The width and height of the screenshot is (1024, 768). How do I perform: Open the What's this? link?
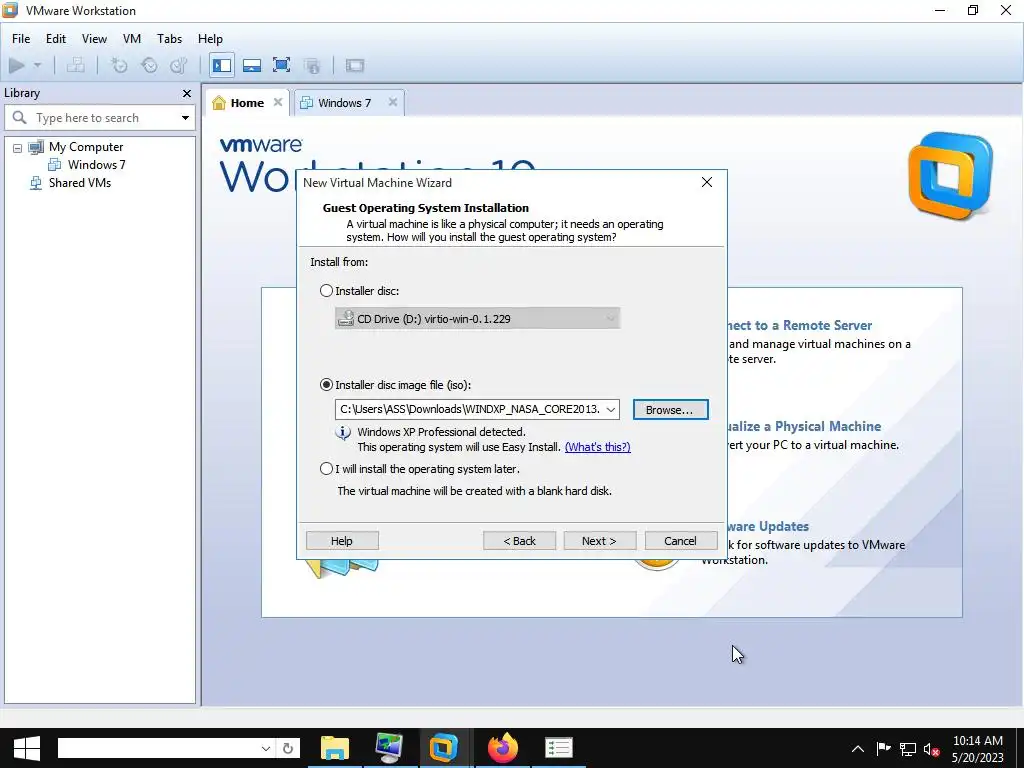[x=598, y=447]
